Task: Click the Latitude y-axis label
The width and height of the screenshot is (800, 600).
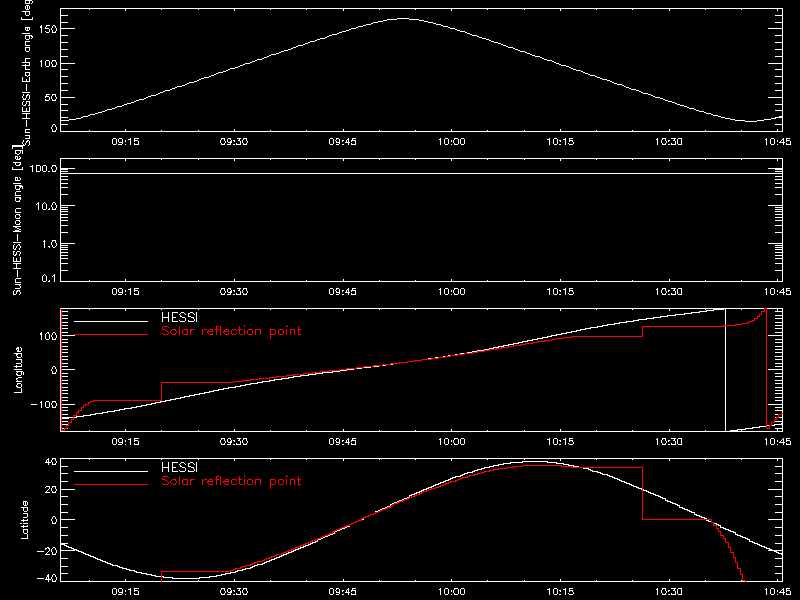Action: [24, 520]
